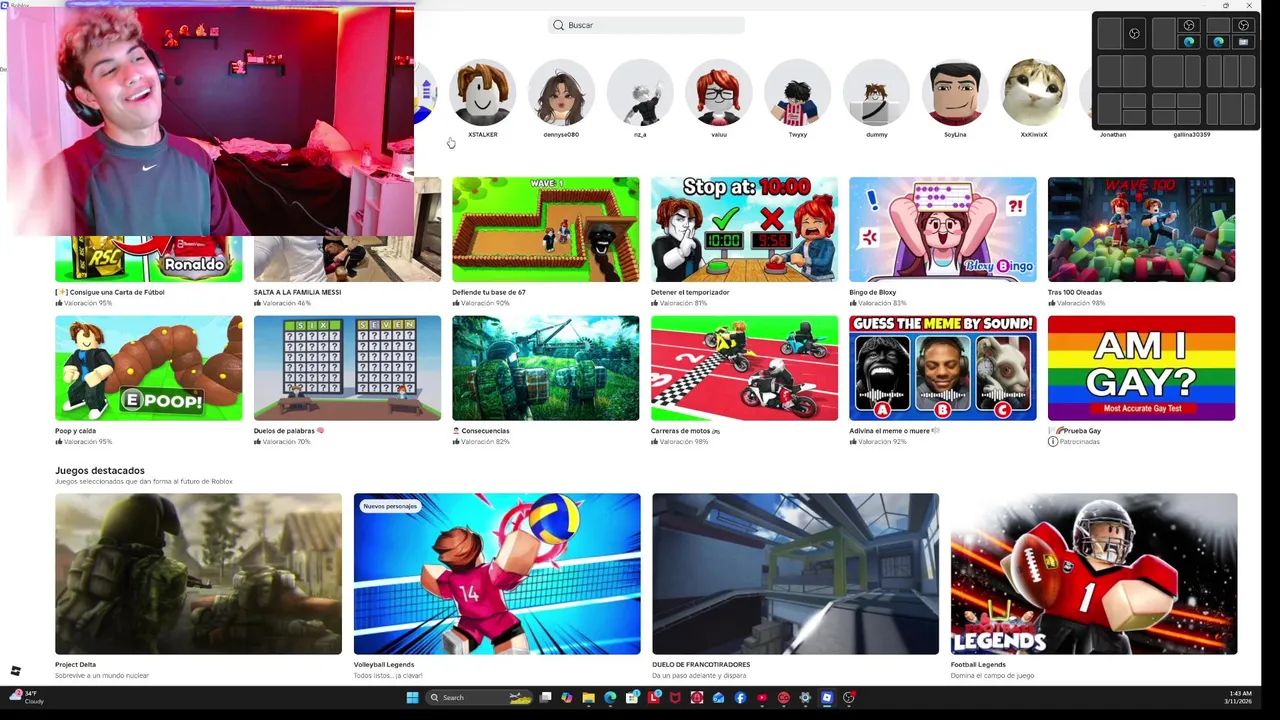The image size is (1280, 720).
Task: Open Microsoft Store from the taskbar
Action: pyautogui.click(x=632, y=697)
